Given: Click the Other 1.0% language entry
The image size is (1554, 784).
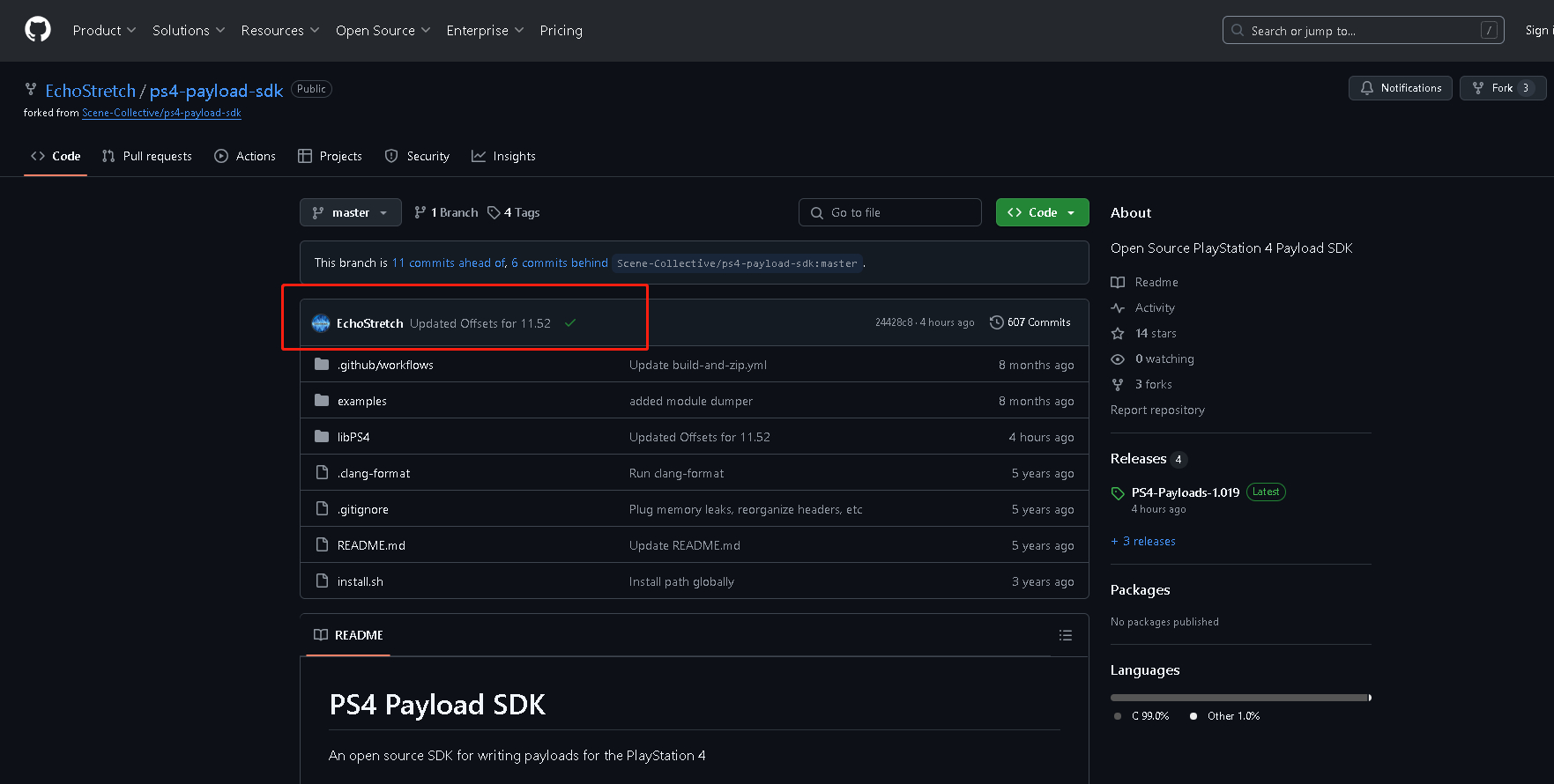Looking at the screenshot, I should [1225, 716].
